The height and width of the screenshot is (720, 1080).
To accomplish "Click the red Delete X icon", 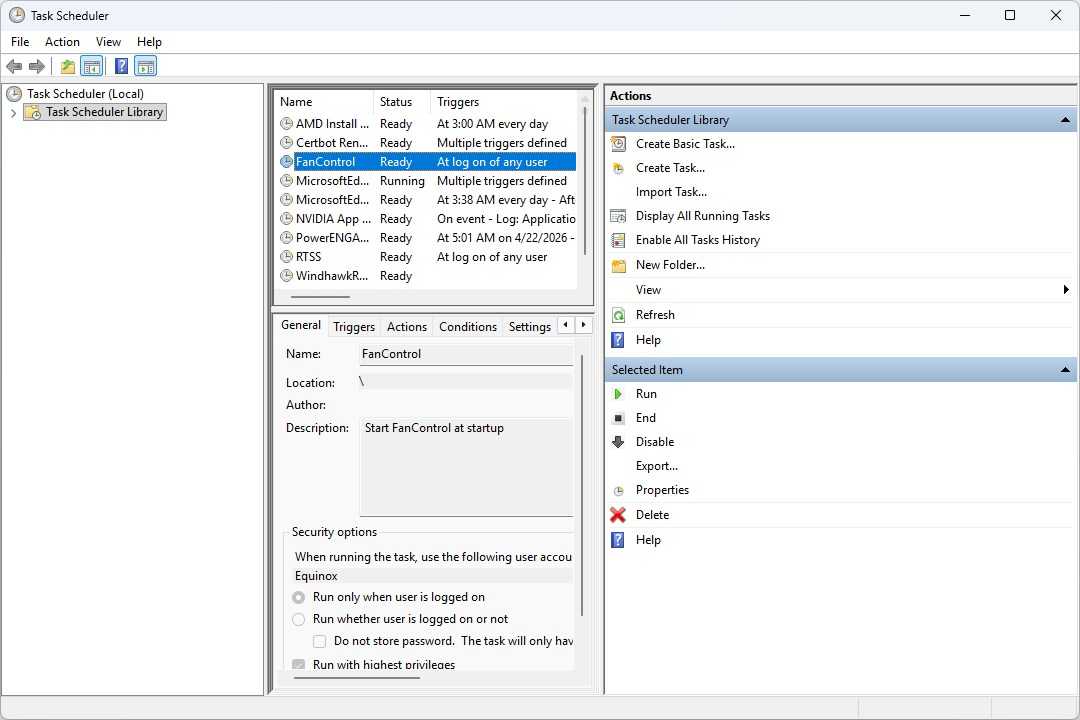I will 618,515.
